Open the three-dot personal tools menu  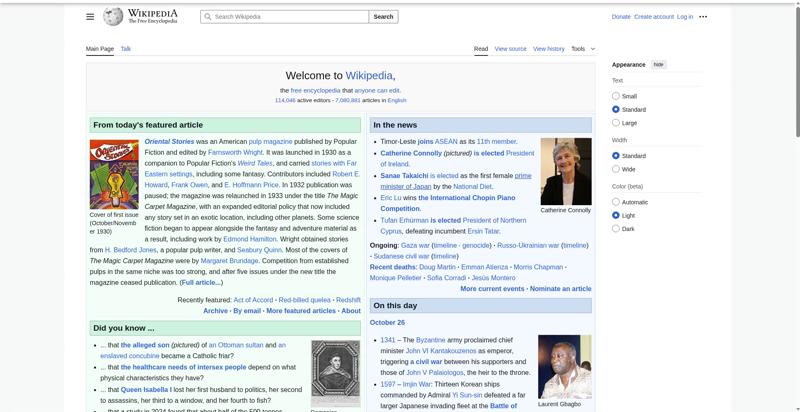click(703, 17)
